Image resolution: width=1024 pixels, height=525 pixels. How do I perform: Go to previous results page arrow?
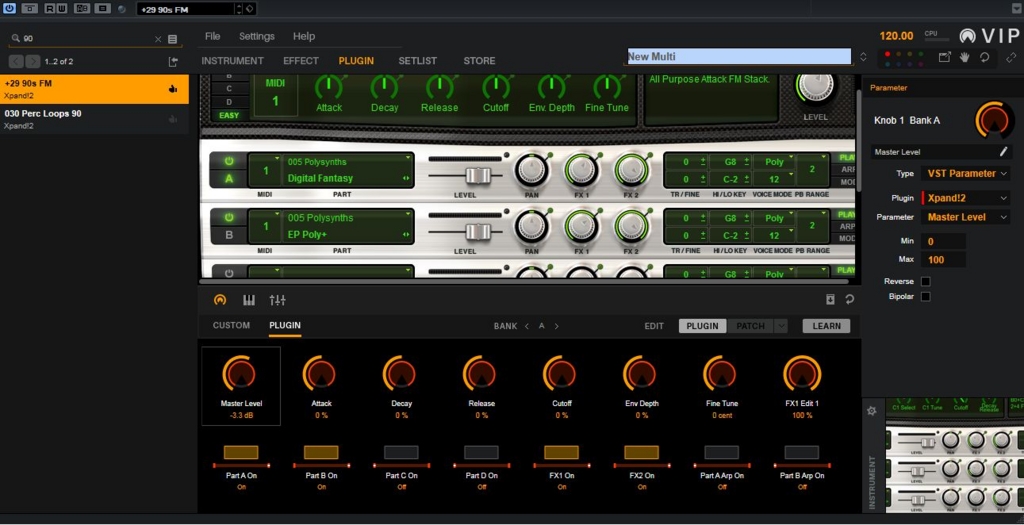[x=16, y=61]
